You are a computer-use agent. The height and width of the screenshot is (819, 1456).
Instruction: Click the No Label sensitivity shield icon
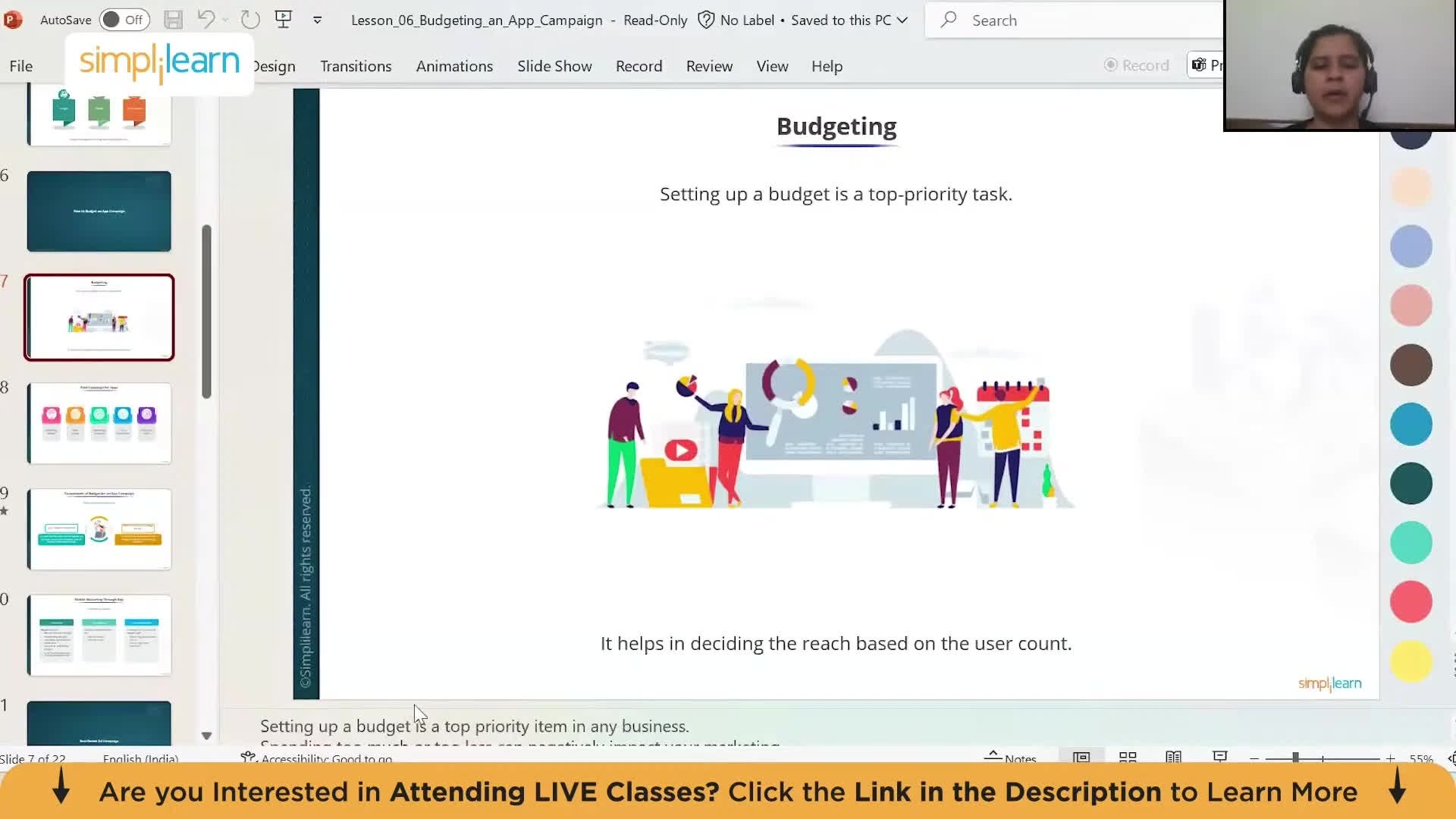(x=706, y=20)
